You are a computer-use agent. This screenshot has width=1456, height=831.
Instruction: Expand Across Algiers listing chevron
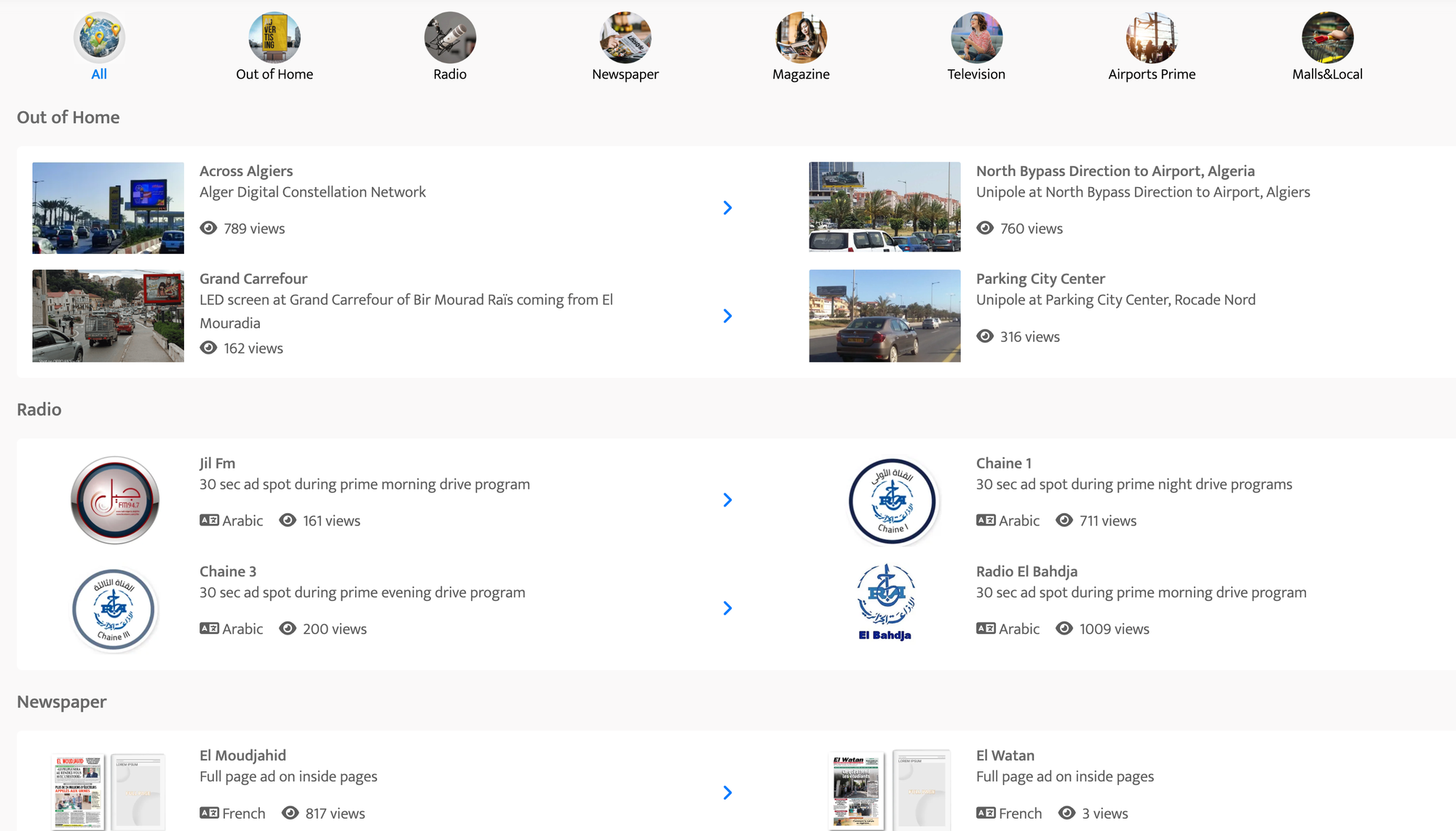(x=727, y=208)
